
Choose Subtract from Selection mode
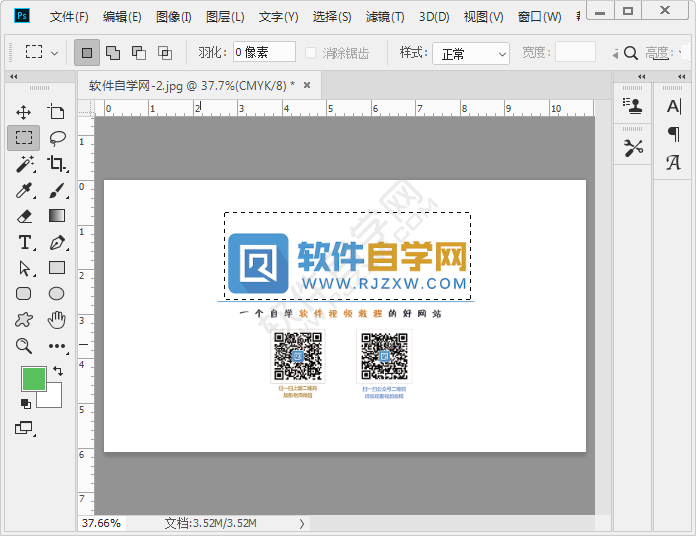pos(138,53)
